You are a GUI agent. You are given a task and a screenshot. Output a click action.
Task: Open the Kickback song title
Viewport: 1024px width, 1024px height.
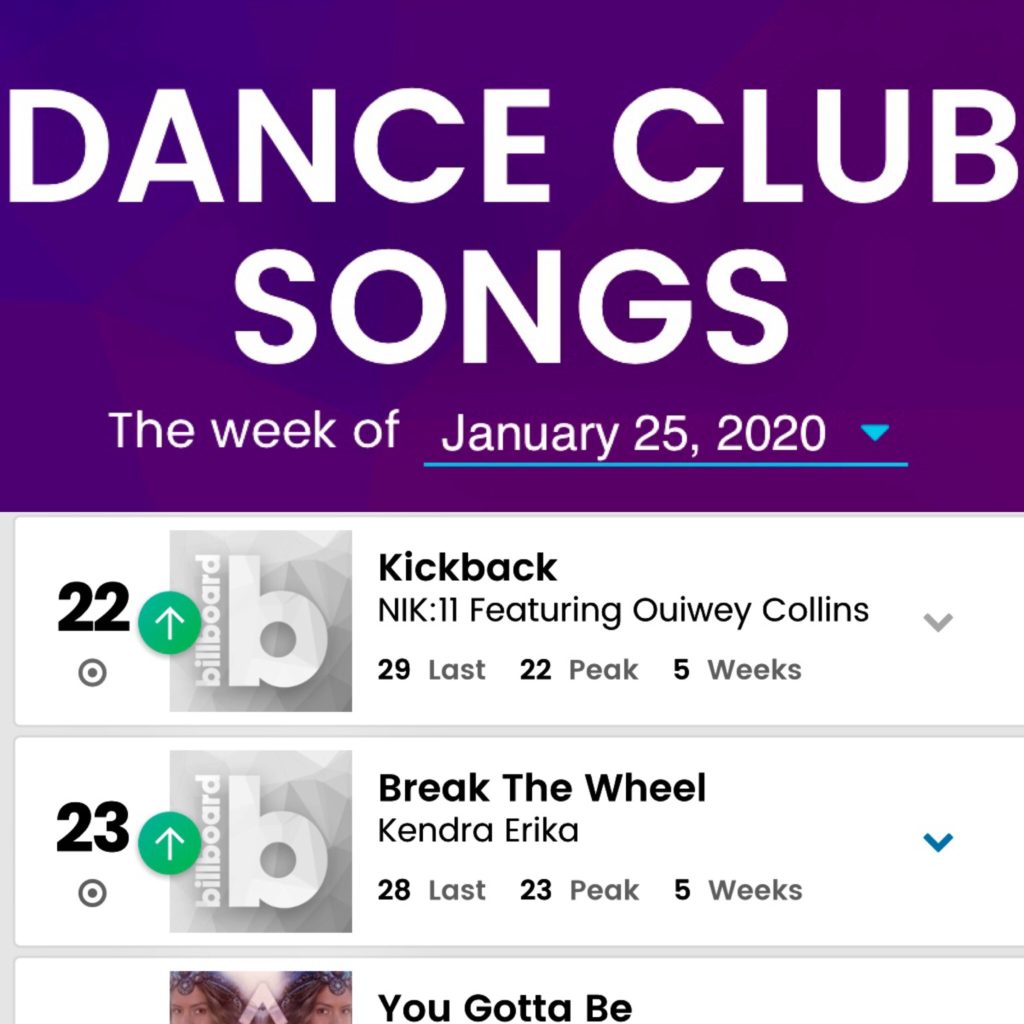tap(468, 567)
